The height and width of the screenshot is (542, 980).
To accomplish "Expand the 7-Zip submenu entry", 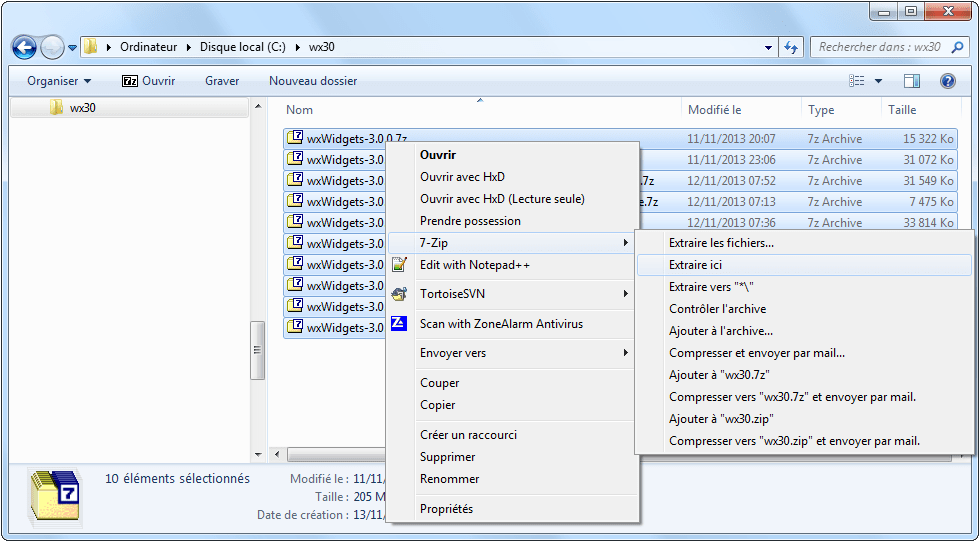I will coord(512,243).
